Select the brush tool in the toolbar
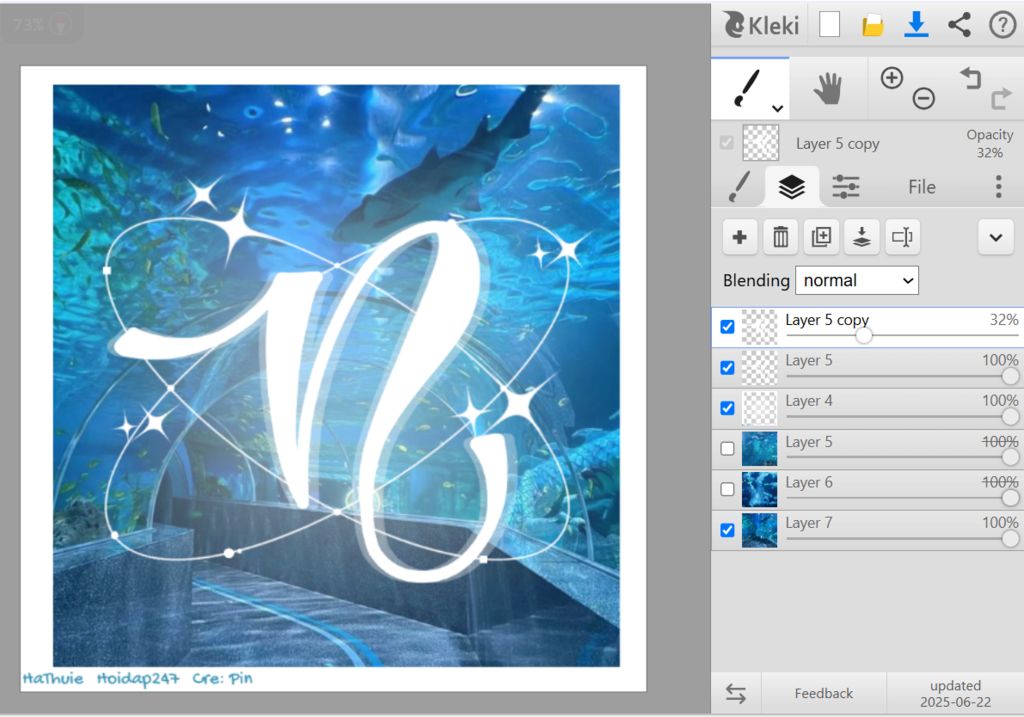 pyautogui.click(x=749, y=88)
